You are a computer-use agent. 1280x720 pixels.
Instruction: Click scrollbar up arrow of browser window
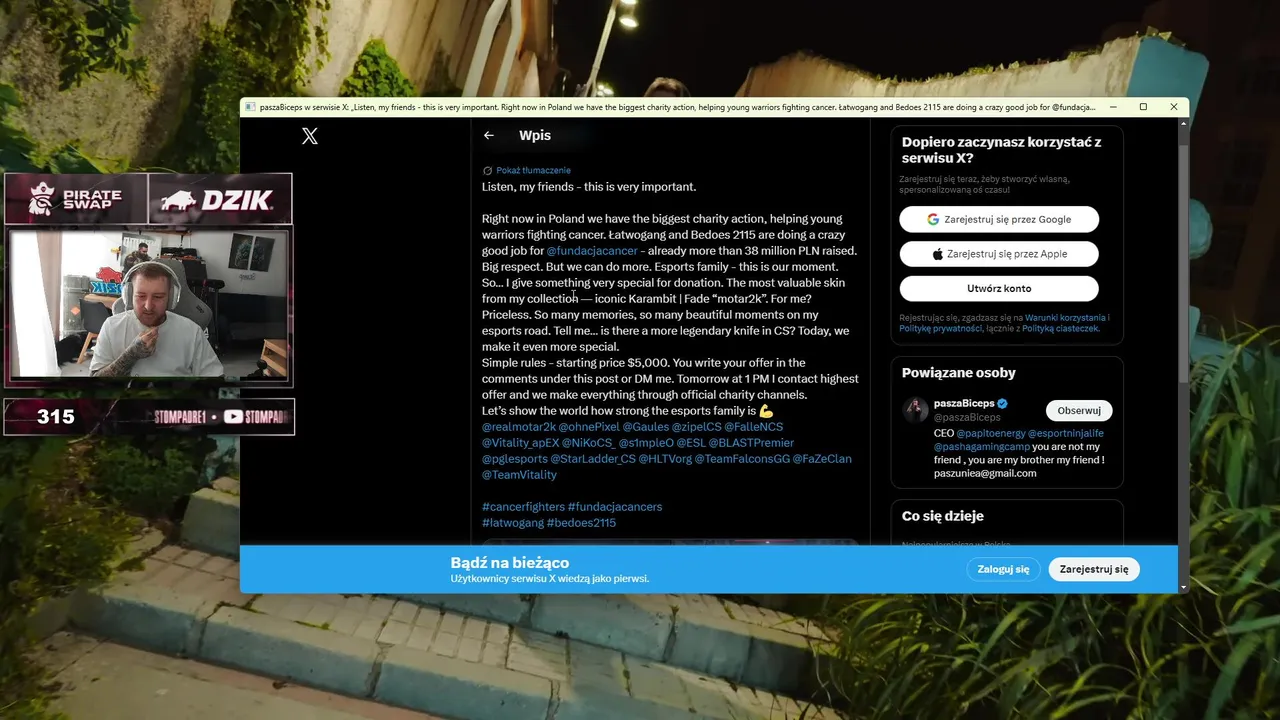(1184, 123)
